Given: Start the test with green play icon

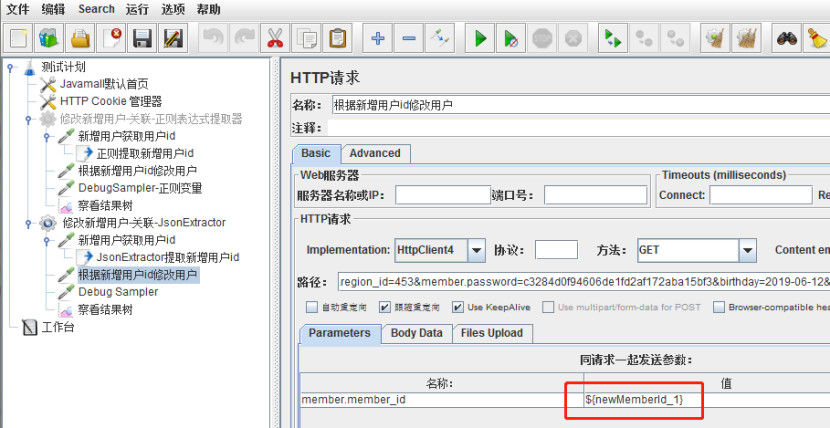Looking at the screenshot, I should coord(480,38).
